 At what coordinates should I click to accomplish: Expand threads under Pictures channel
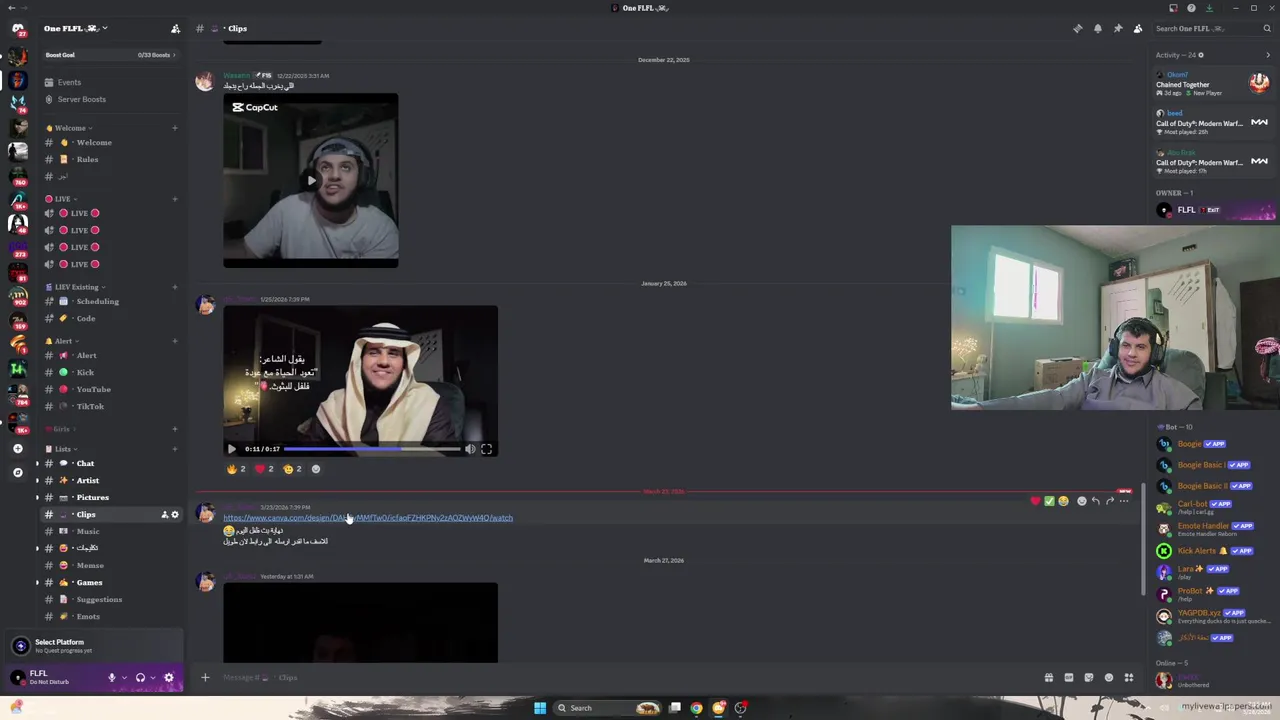[x=37, y=497]
